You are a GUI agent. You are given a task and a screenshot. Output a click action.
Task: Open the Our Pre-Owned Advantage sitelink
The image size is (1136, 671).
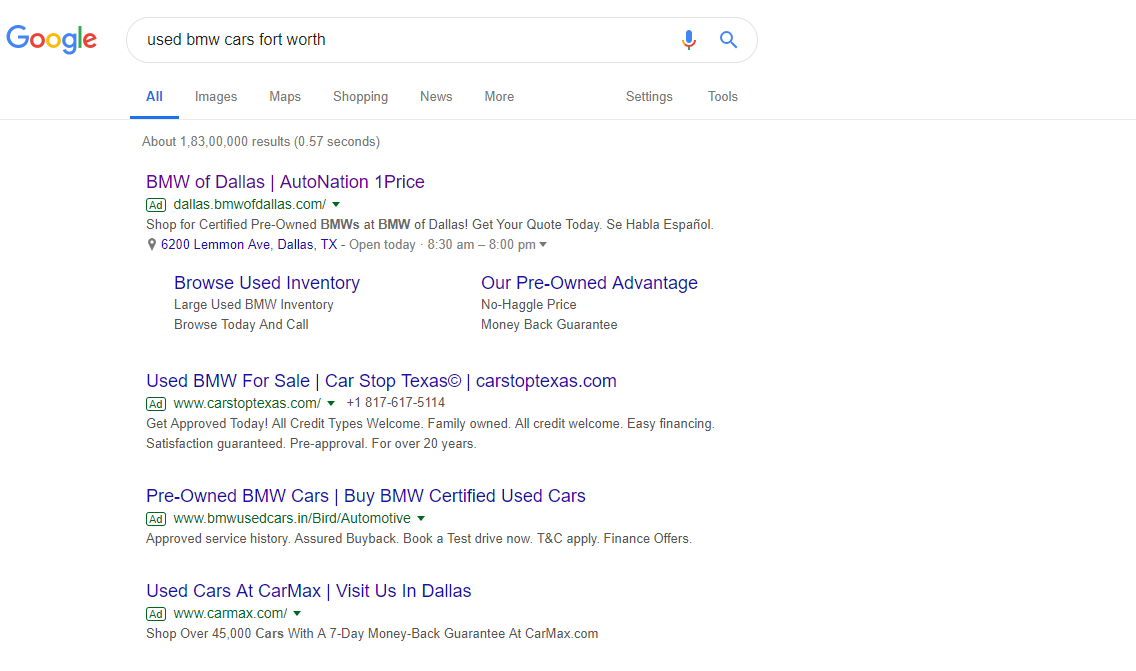(x=589, y=283)
